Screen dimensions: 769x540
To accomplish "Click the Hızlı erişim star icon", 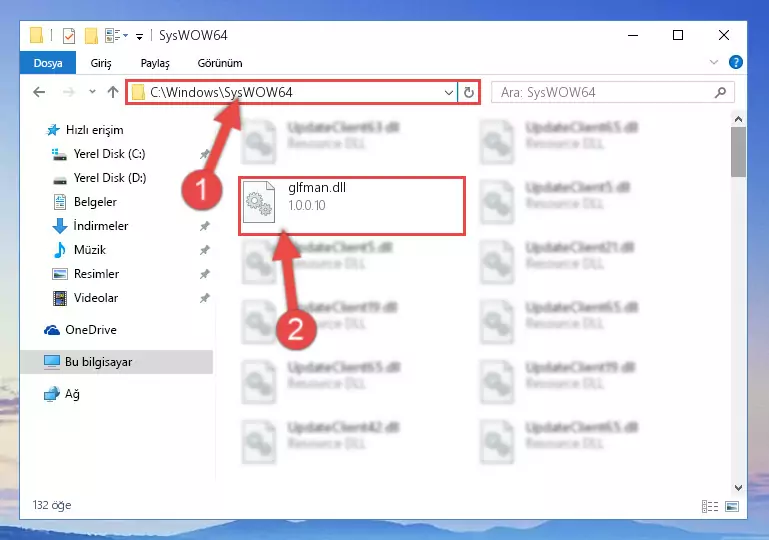I will [53, 130].
